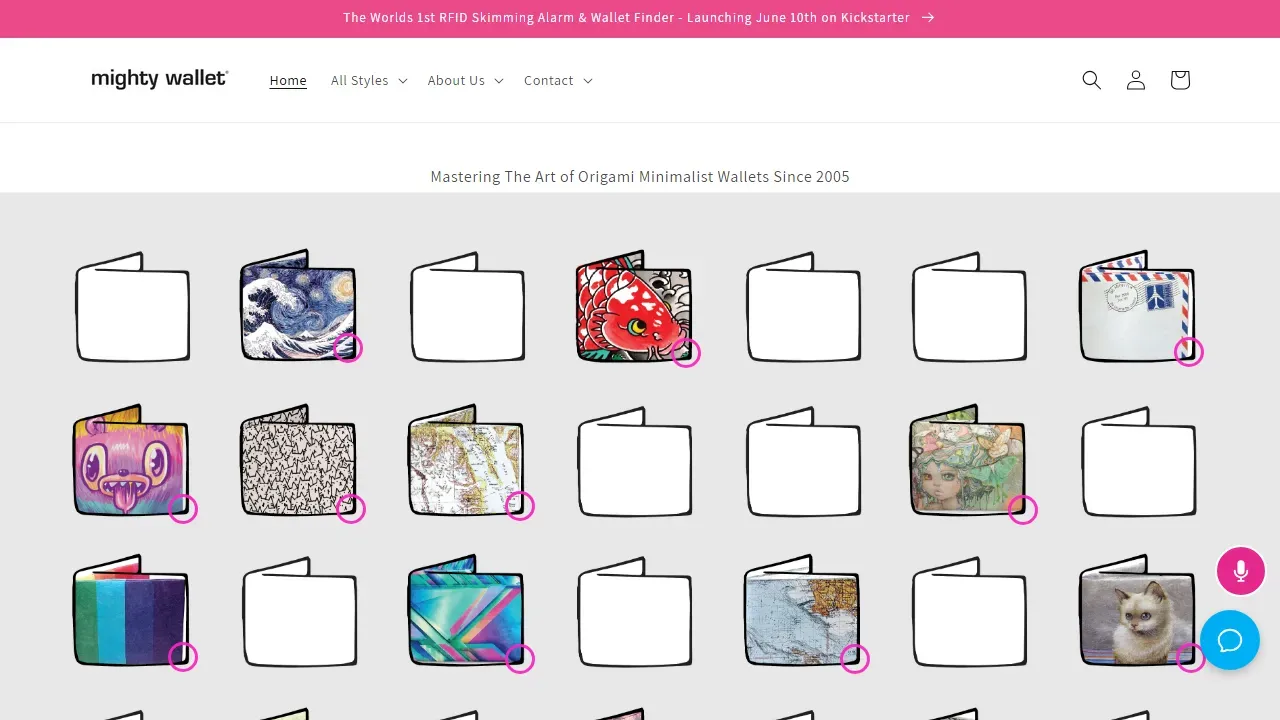This screenshot has width=1280, height=720.
Task: Open the account login icon
Action: click(x=1135, y=80)
